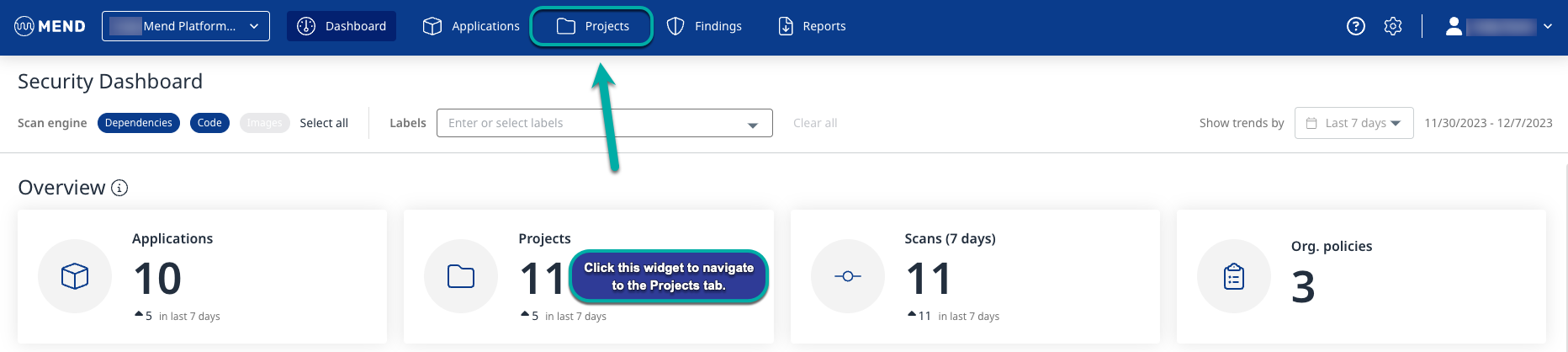Click the Mend logo icon

24,26
